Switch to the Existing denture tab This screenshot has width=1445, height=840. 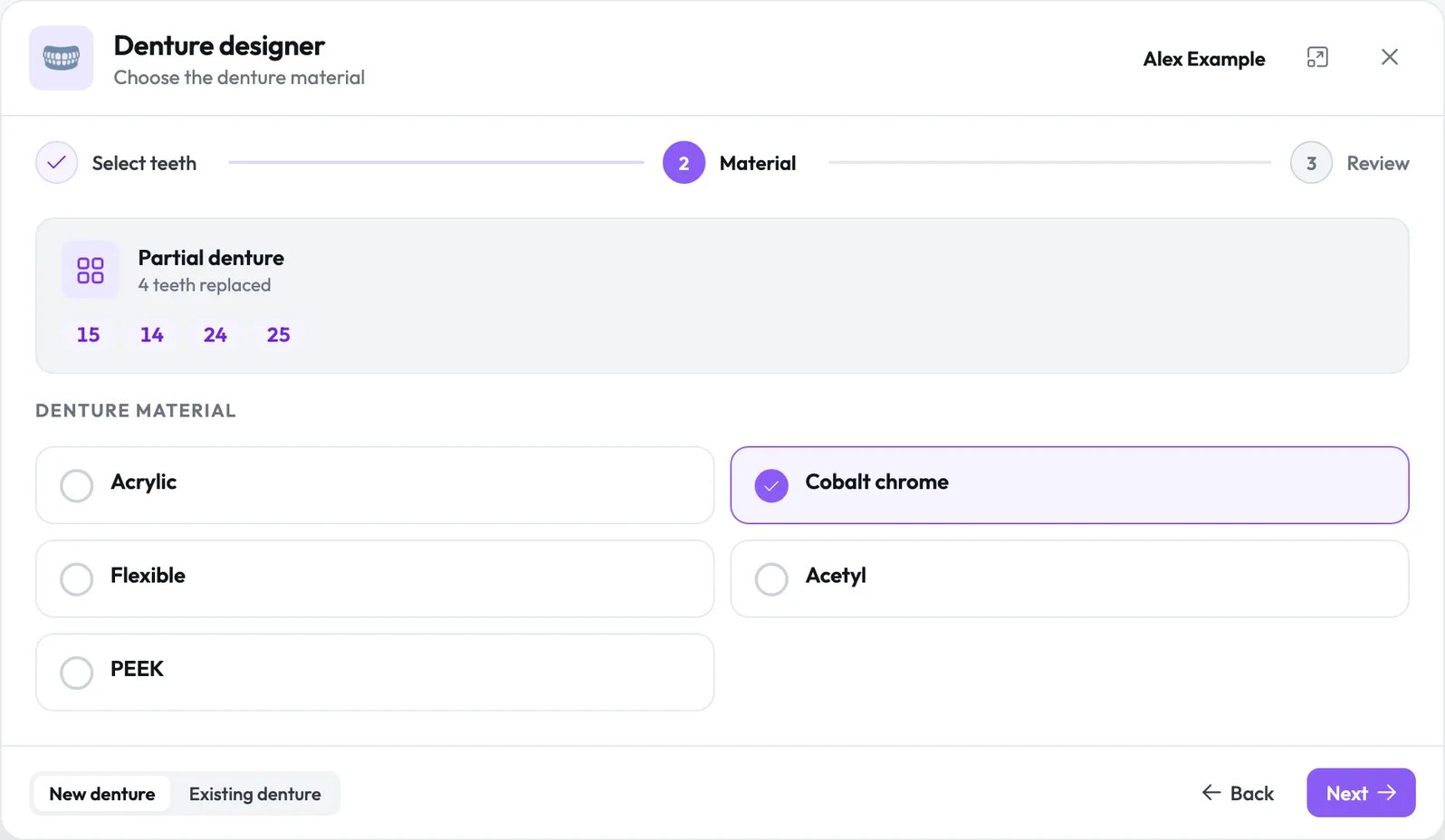click(255, 794)
